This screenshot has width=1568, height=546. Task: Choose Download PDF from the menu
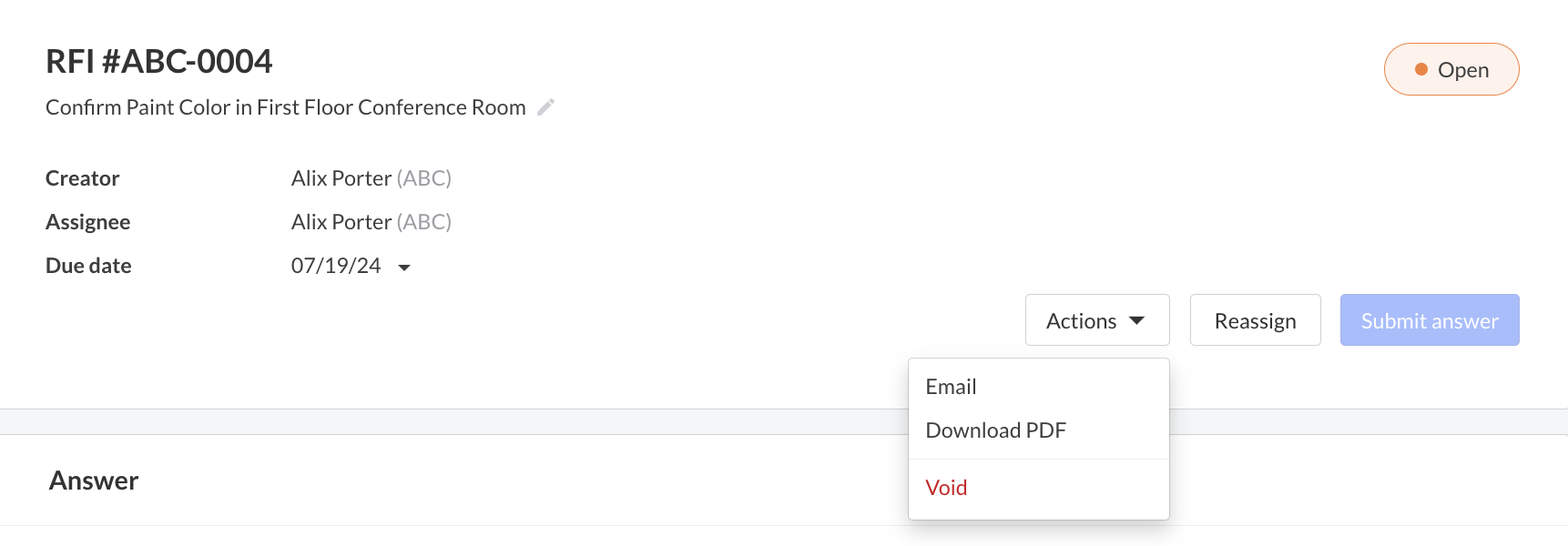pos(995,430)
